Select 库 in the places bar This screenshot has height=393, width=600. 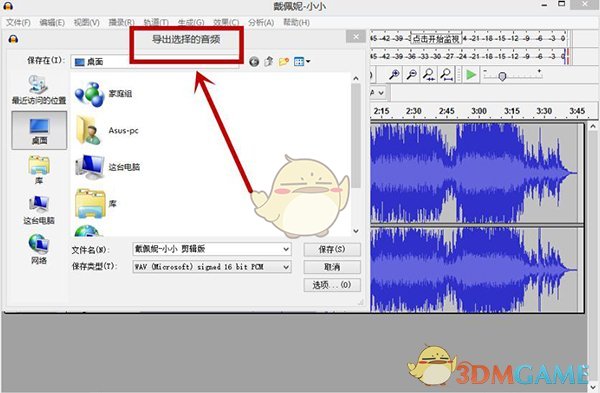(39, 170)
